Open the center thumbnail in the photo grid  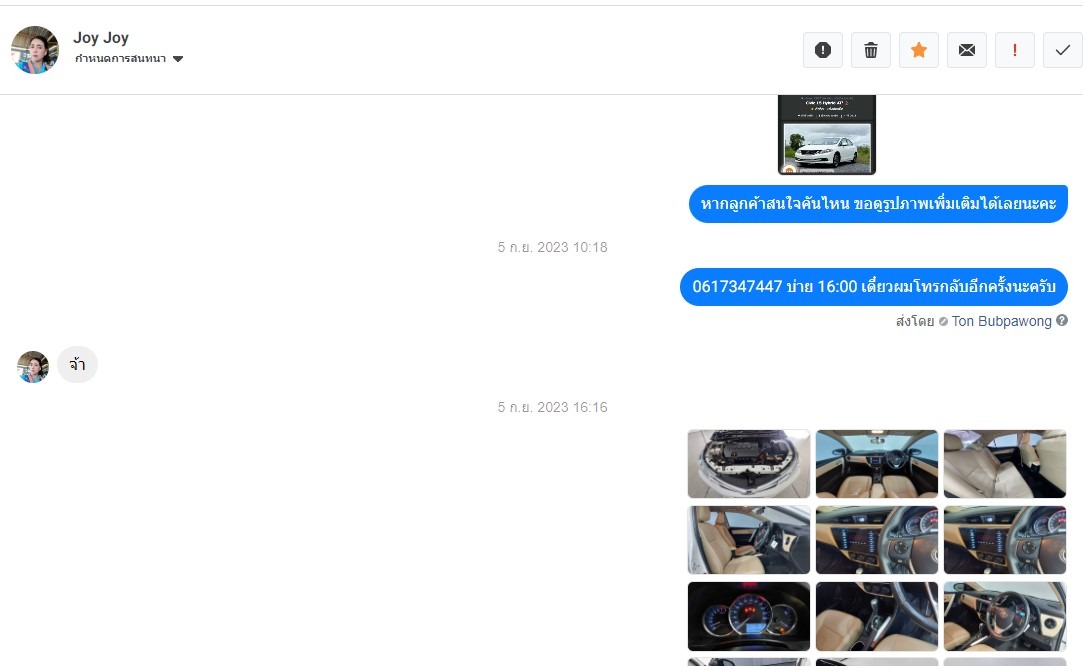[876, 540]
